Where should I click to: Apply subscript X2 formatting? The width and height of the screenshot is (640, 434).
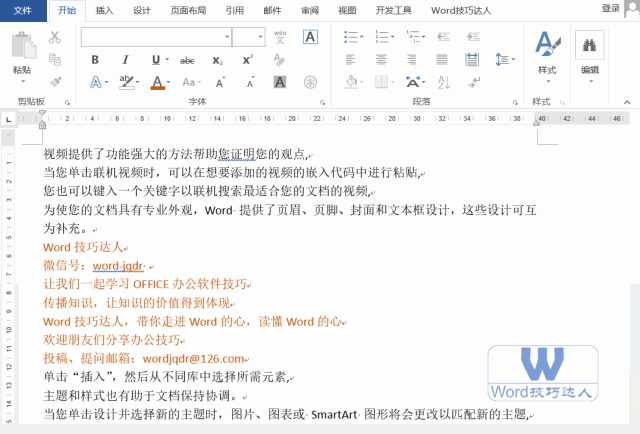(218, 60)
